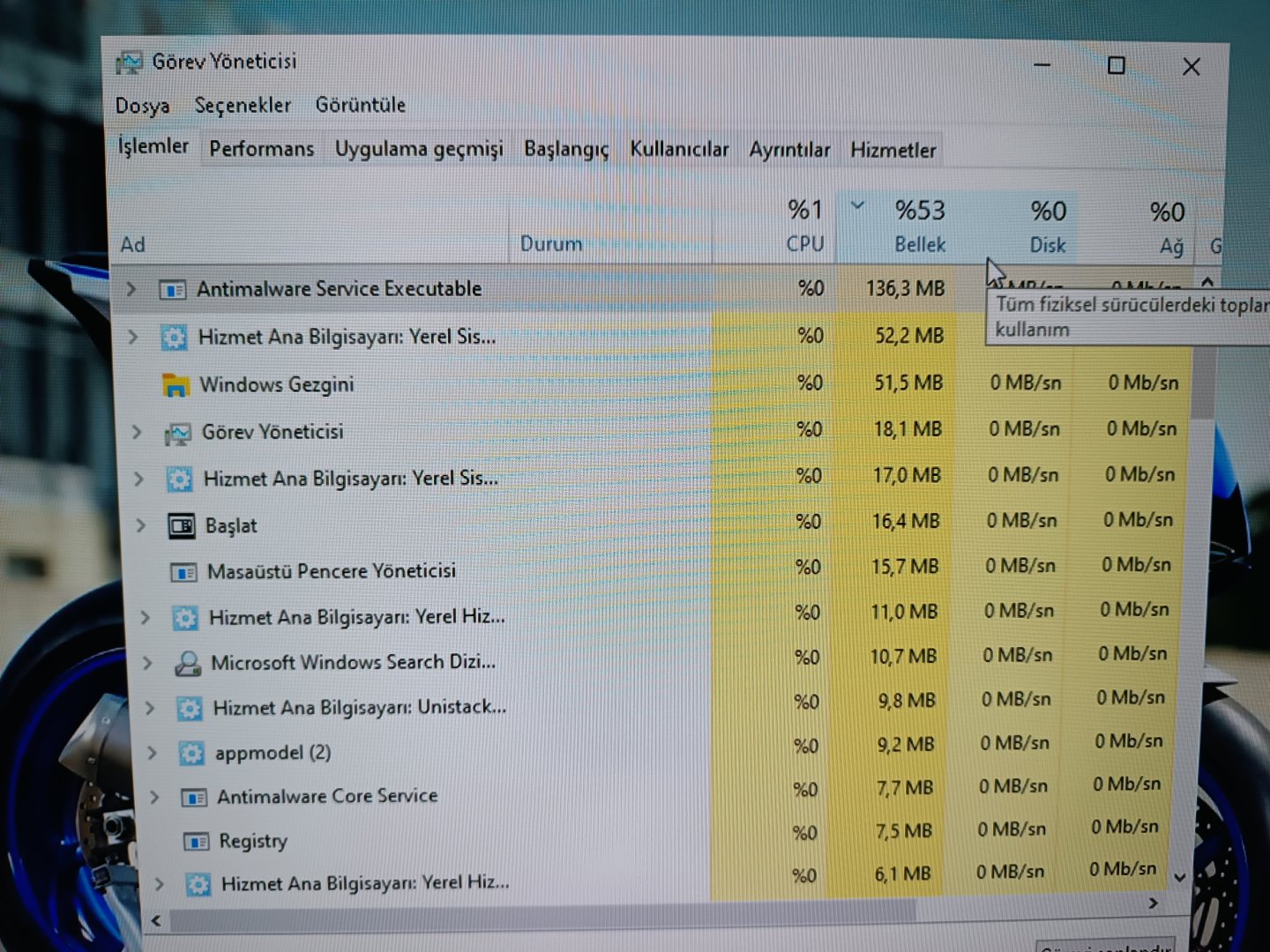Click the Masaüstü Pencere Yöneticisi icon
Viewport: 1270px width, 952px height.
click(183, 573)
